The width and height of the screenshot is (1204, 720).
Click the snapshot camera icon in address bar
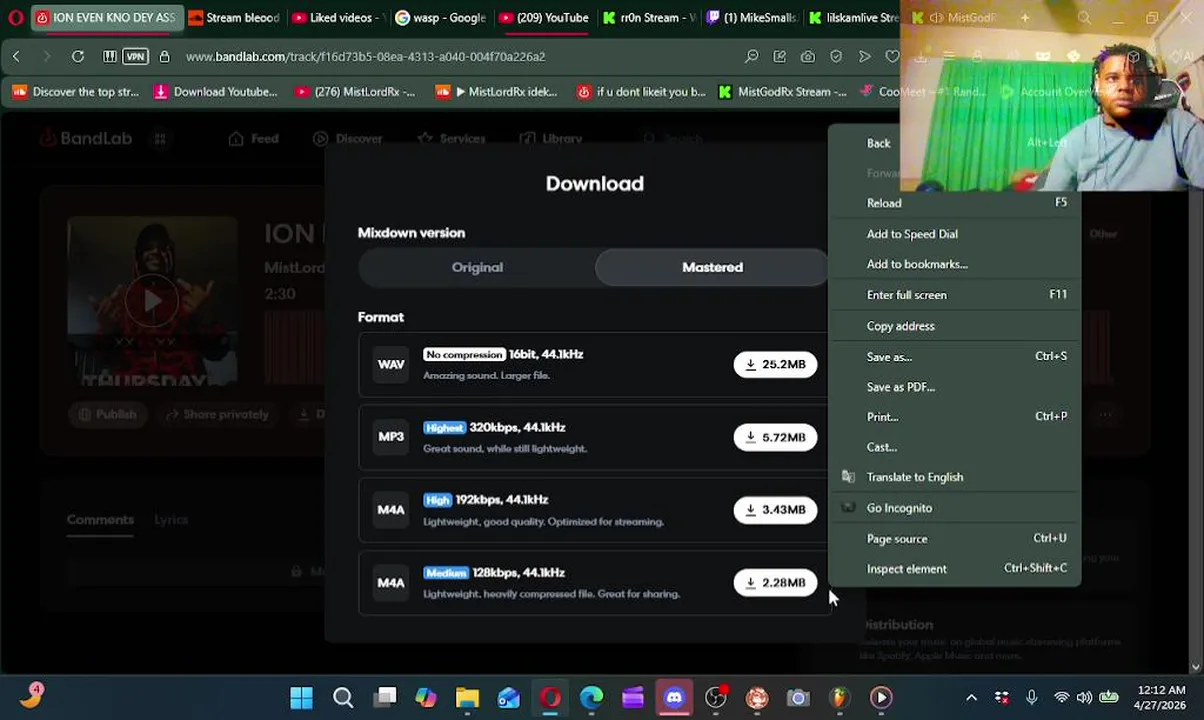(807, 57)
